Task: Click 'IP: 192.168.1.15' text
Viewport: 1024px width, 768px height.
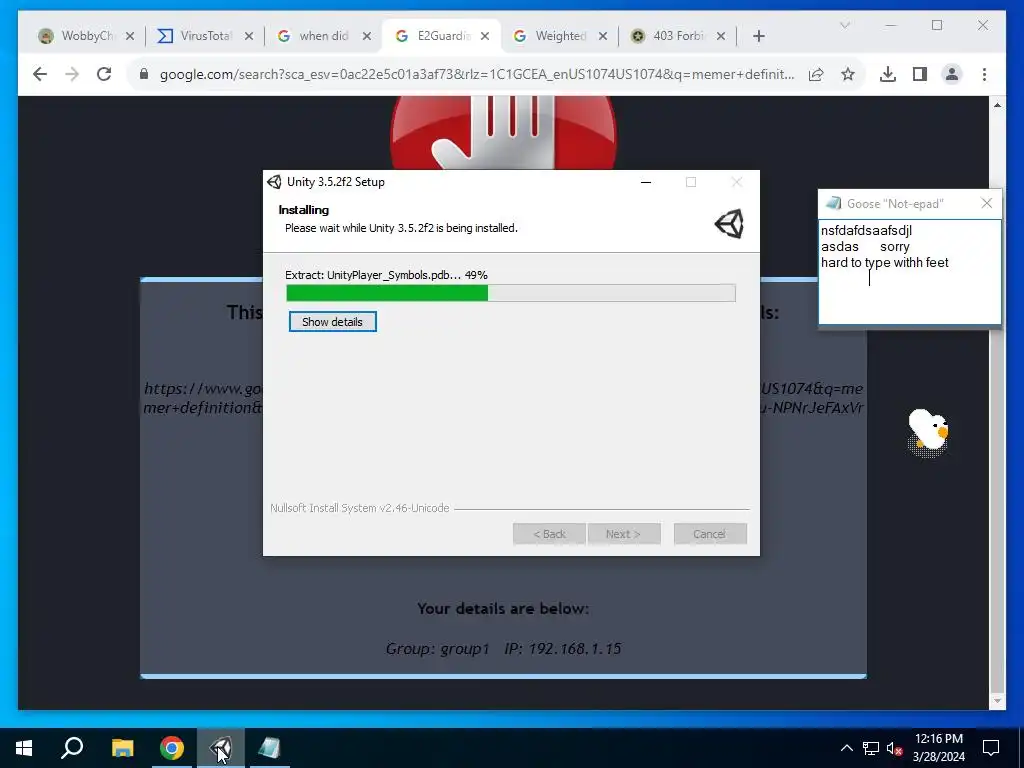Action: (x=562, y=649)
